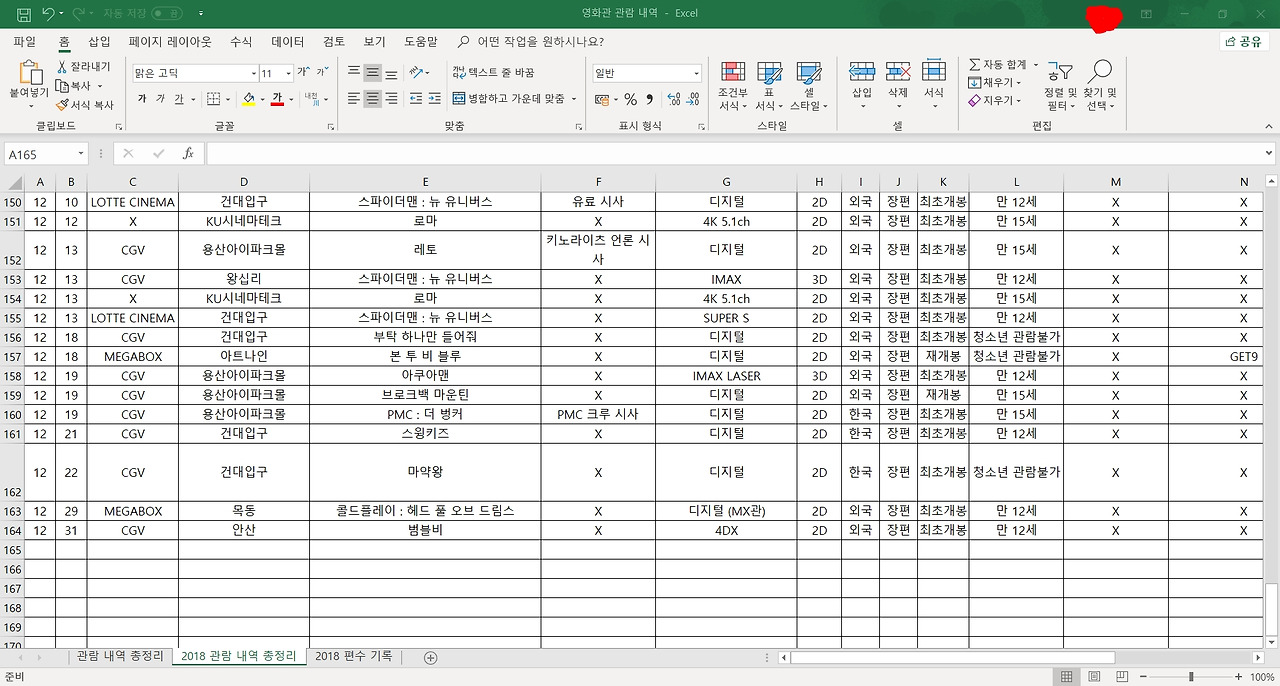Screen dimensions: 1280x686
Task: Align text left
Action: pyautogui.click(x=354, y=99)
